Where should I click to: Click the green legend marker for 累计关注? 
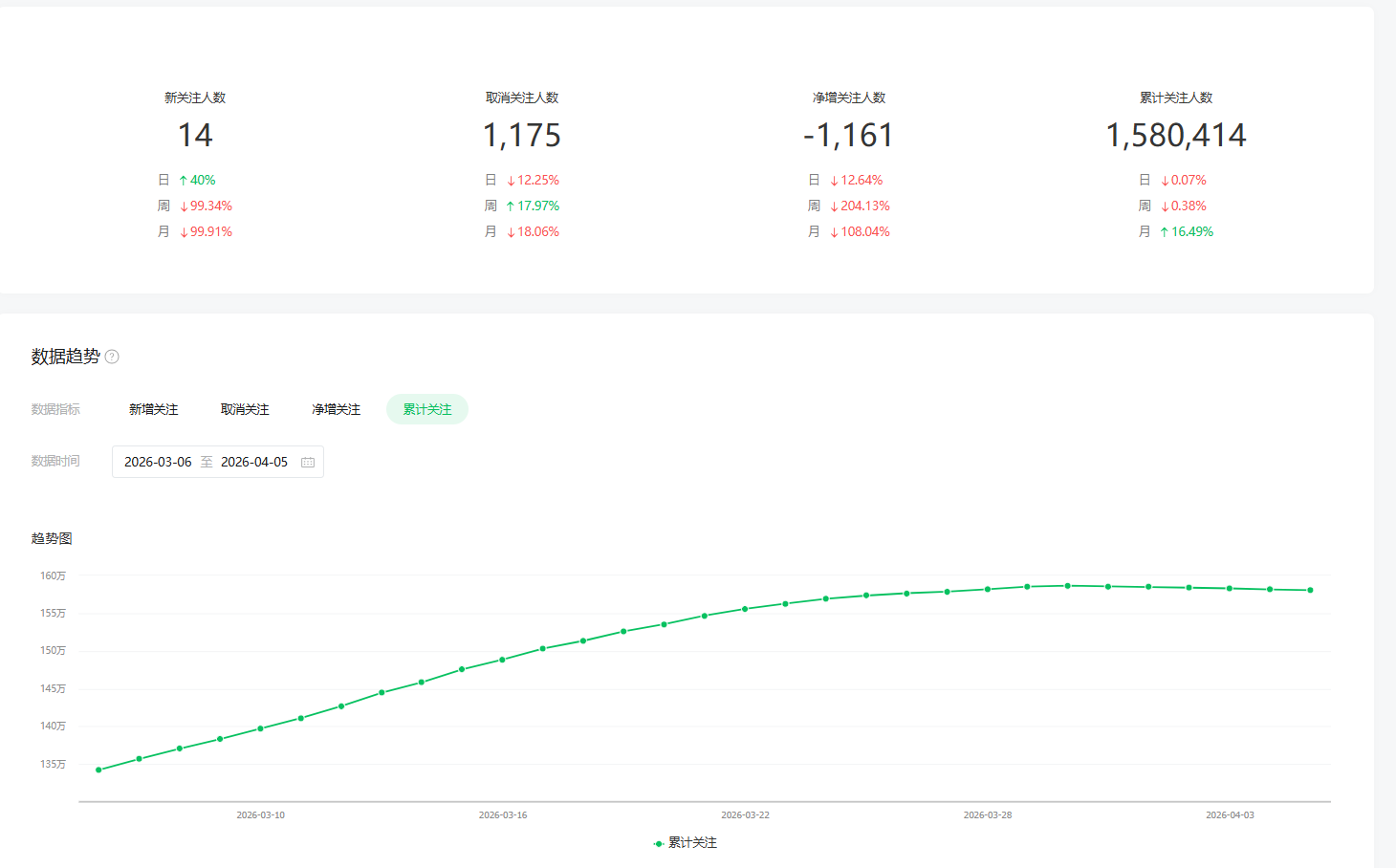[x=659, y=843]
